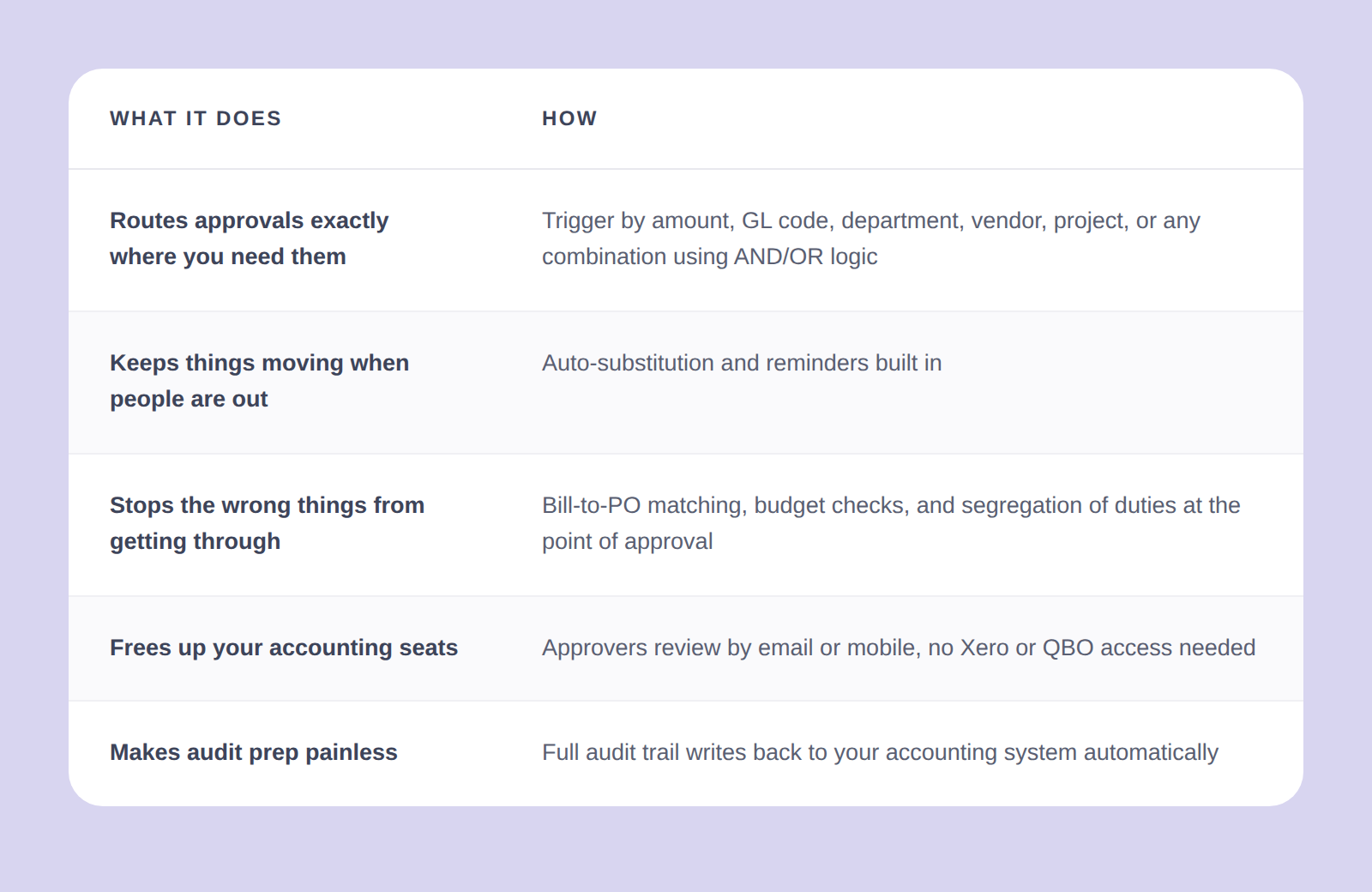The width and height of the screenshot is (1372, 892).
Task: Select 'Routes approvals exactly where you need them'
Action: click(x=250, y=238)
